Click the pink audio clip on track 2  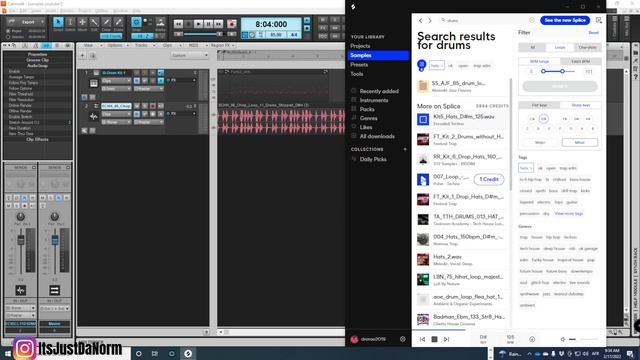[281, 121]
